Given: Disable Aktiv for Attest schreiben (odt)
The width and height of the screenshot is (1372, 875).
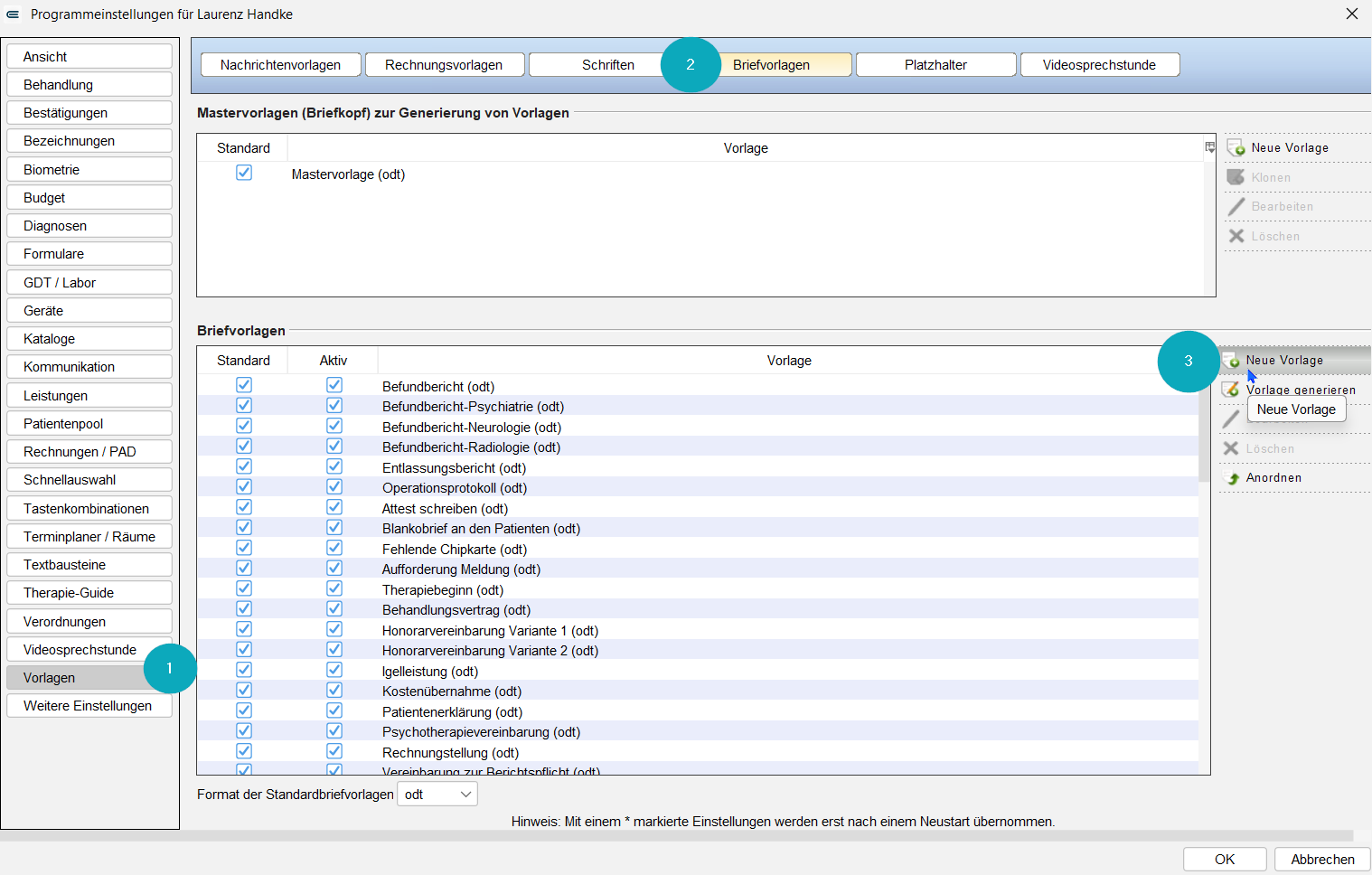Looking at the screenshot, I should click(334, 507).
